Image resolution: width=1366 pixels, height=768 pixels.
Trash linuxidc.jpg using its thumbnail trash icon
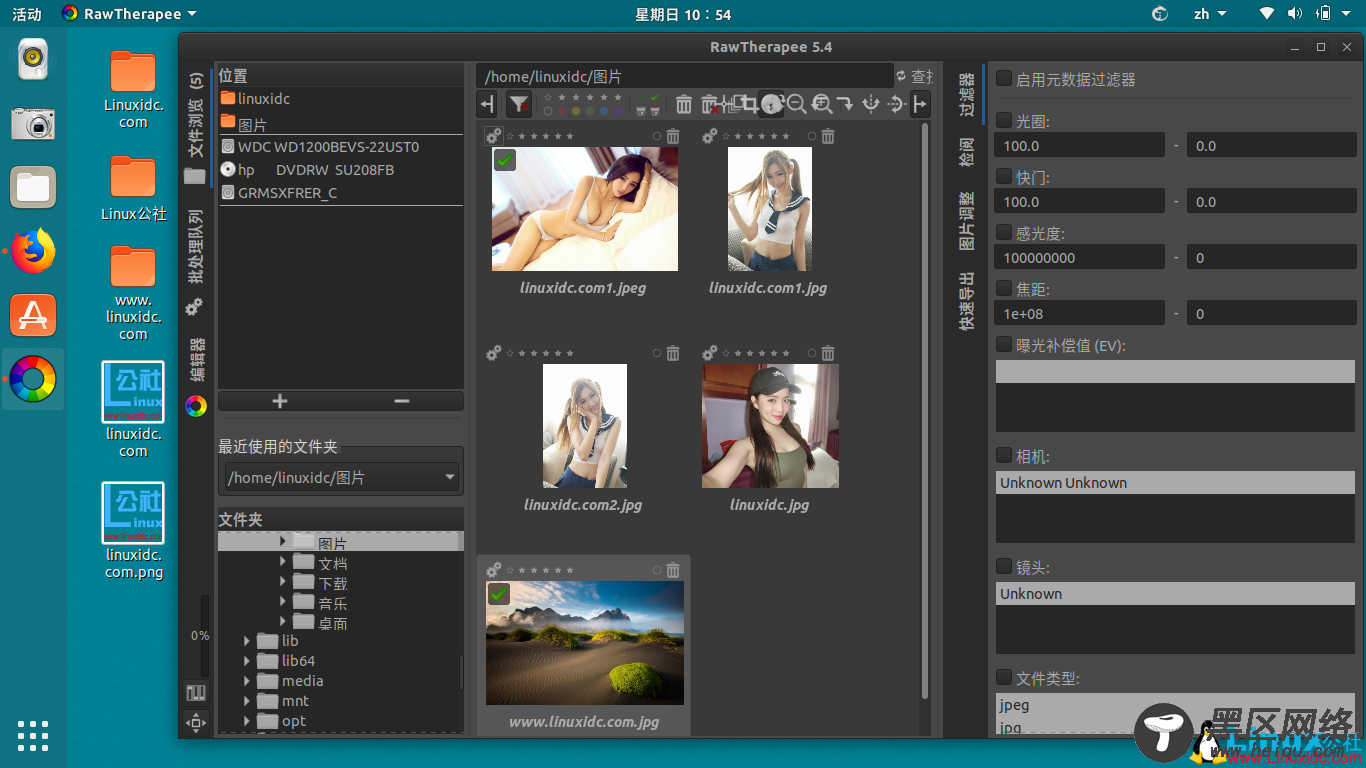(x=828, y=353)
